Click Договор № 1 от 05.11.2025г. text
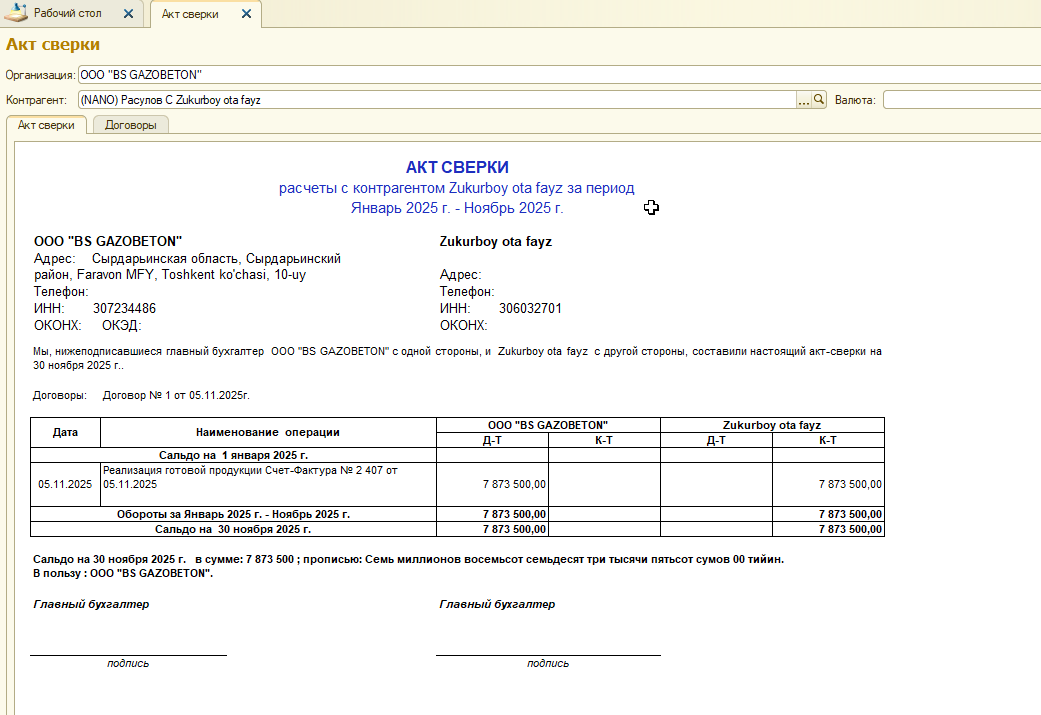The image size is (1041, 715). [x=176, y=395]
